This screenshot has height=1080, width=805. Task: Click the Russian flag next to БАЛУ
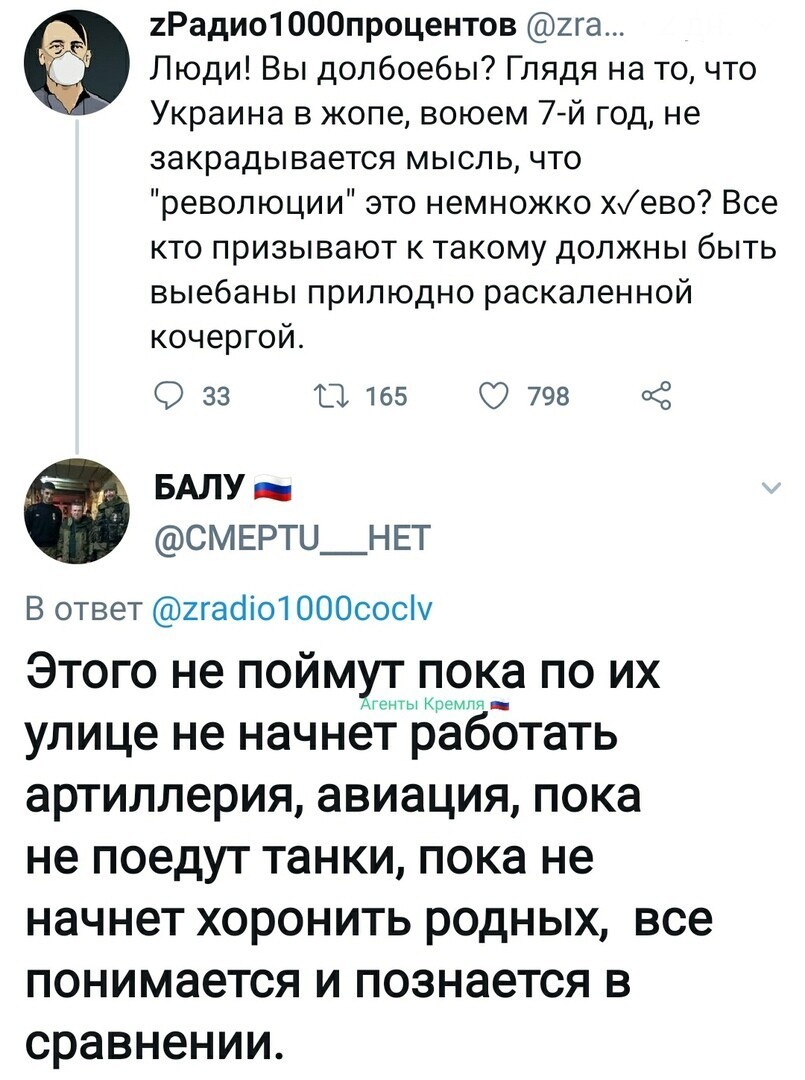pyautogui.click(x=273, y=488)
